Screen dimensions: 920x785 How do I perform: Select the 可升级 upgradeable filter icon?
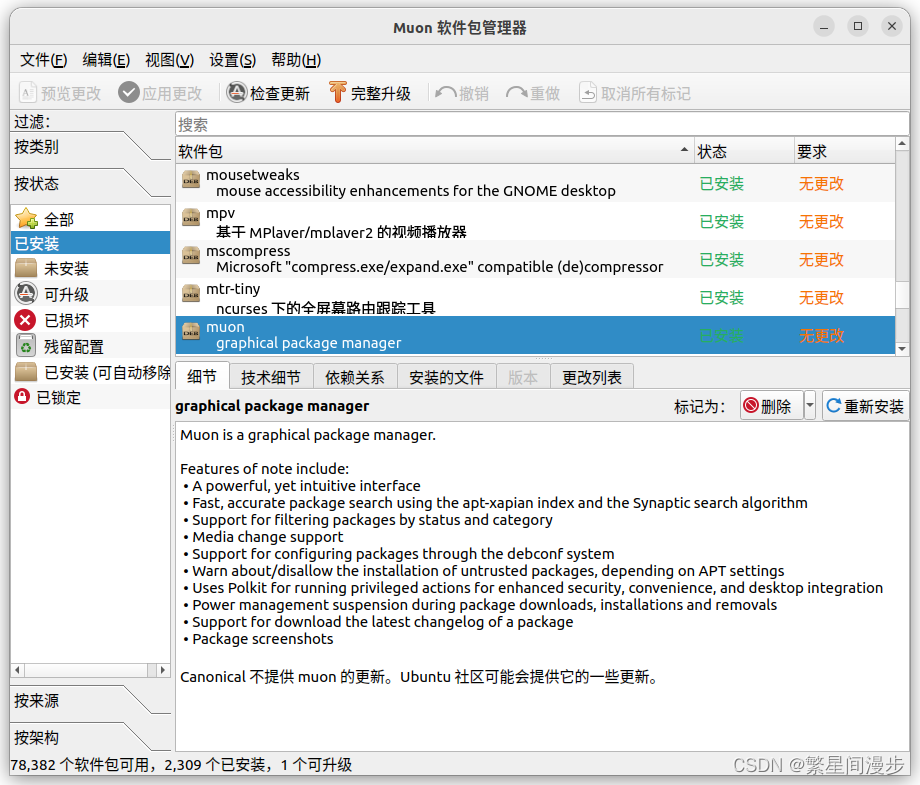[26, 293]
